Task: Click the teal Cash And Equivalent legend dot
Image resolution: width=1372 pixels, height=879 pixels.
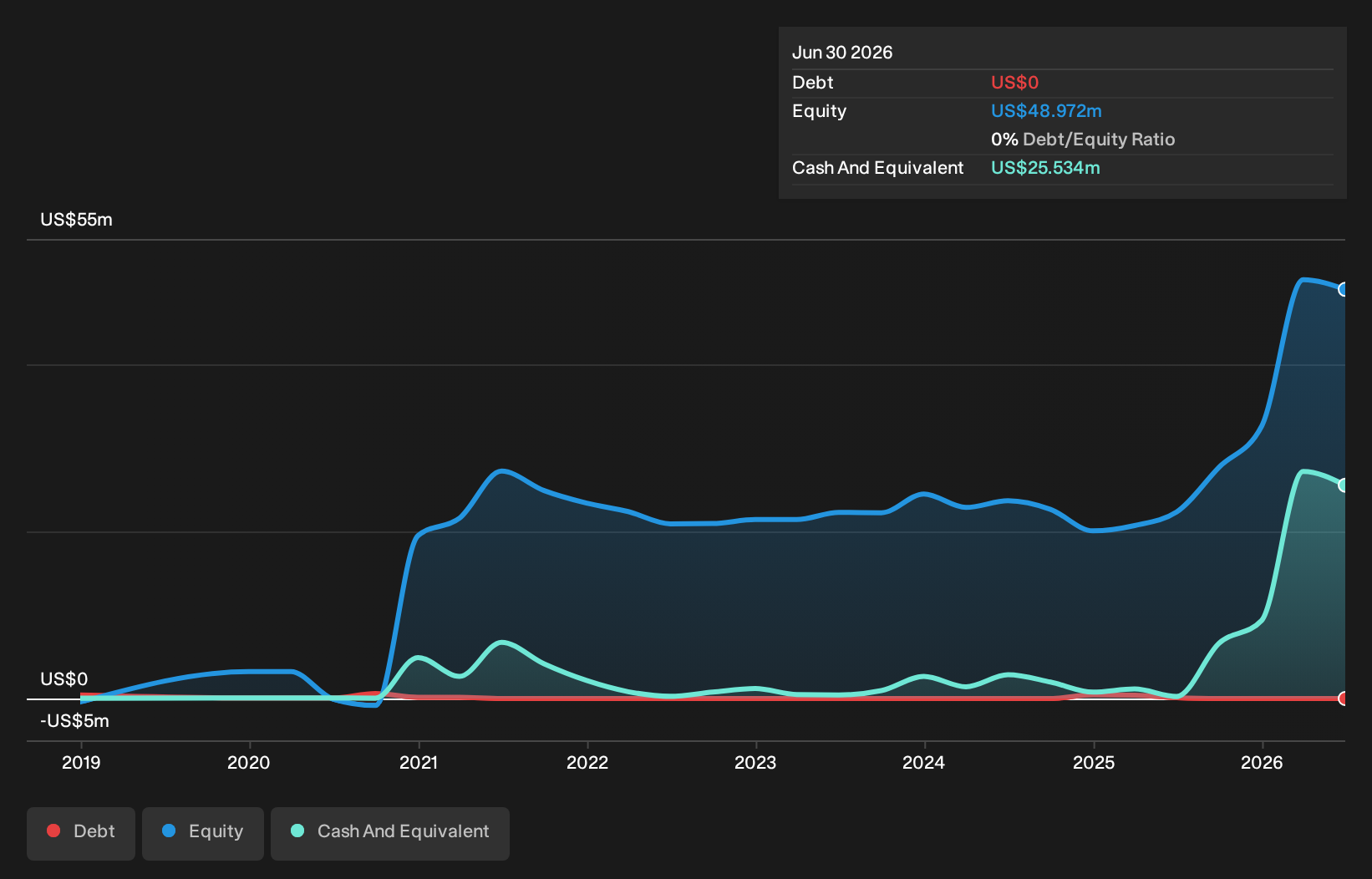Action: click(x=297, y=831)
